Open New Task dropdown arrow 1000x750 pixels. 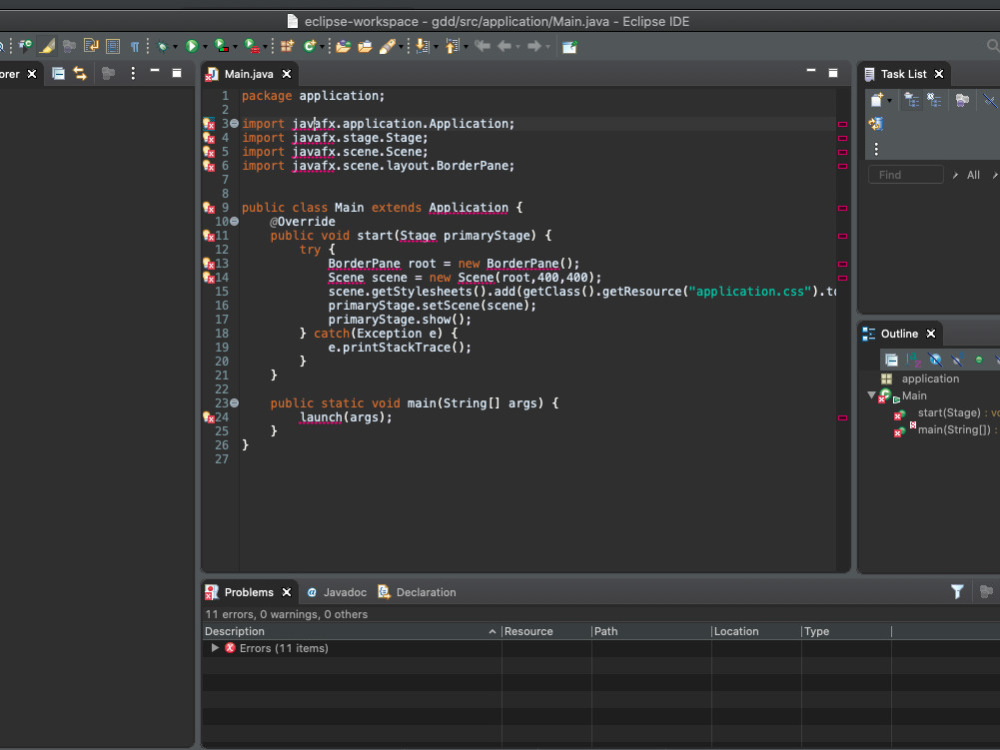point(890,101)
